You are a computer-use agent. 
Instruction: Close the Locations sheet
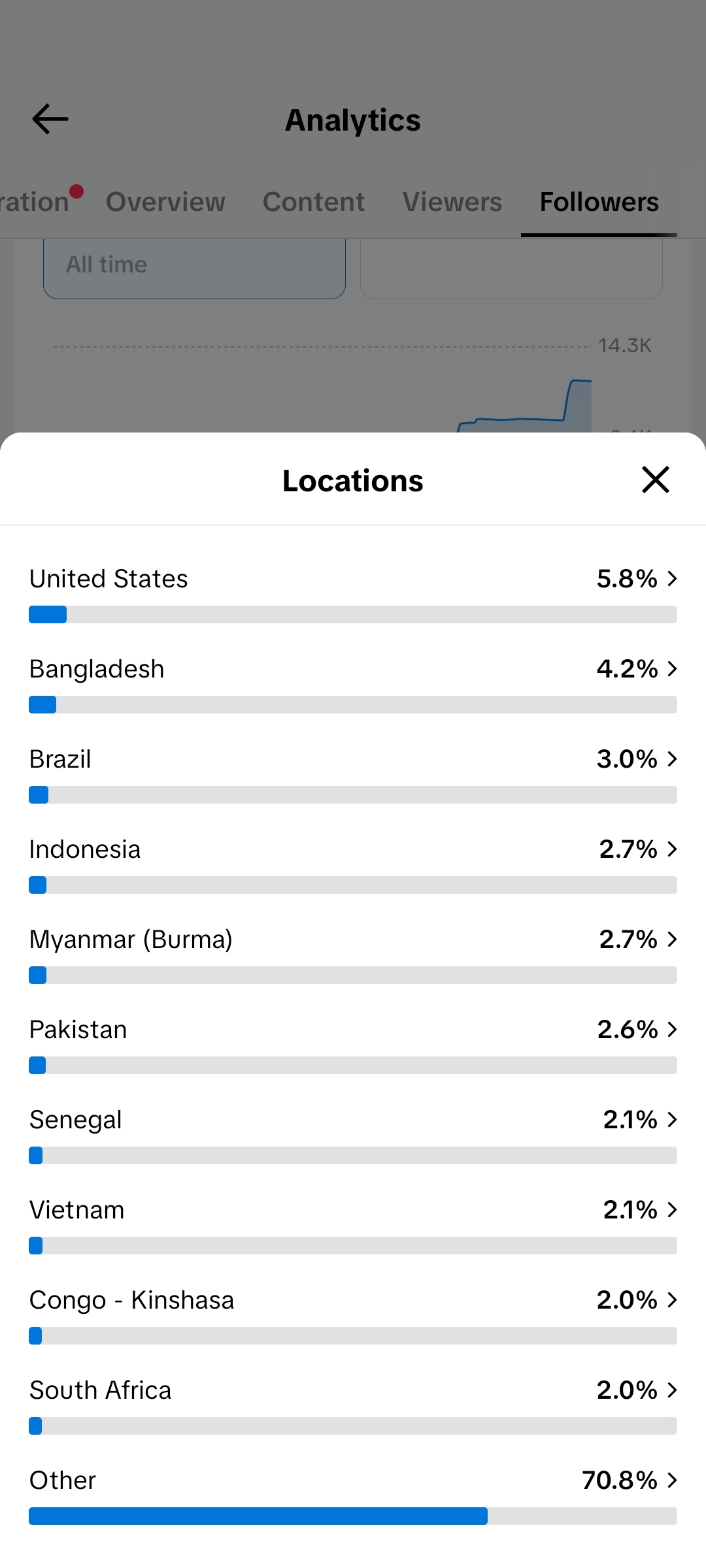[x=656, y=480]
